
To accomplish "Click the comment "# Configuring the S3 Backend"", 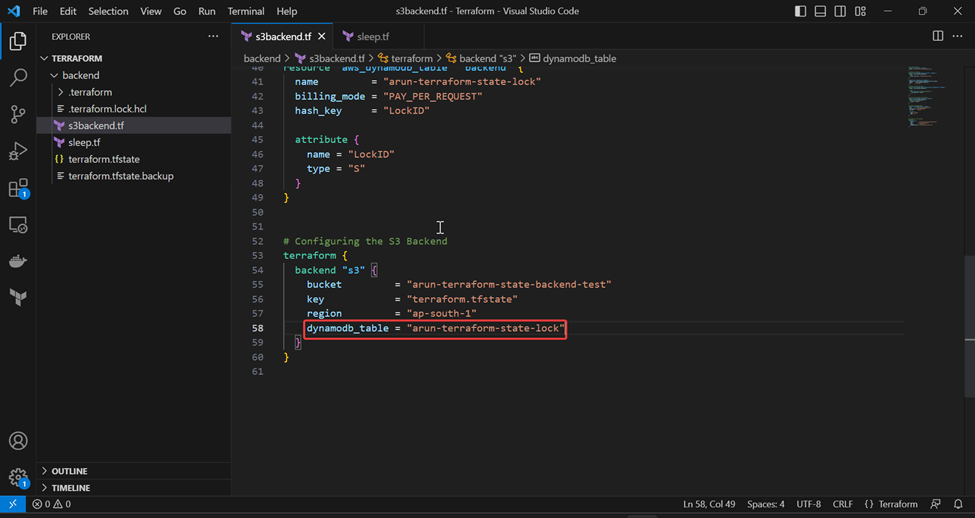I will coord(365,241).
